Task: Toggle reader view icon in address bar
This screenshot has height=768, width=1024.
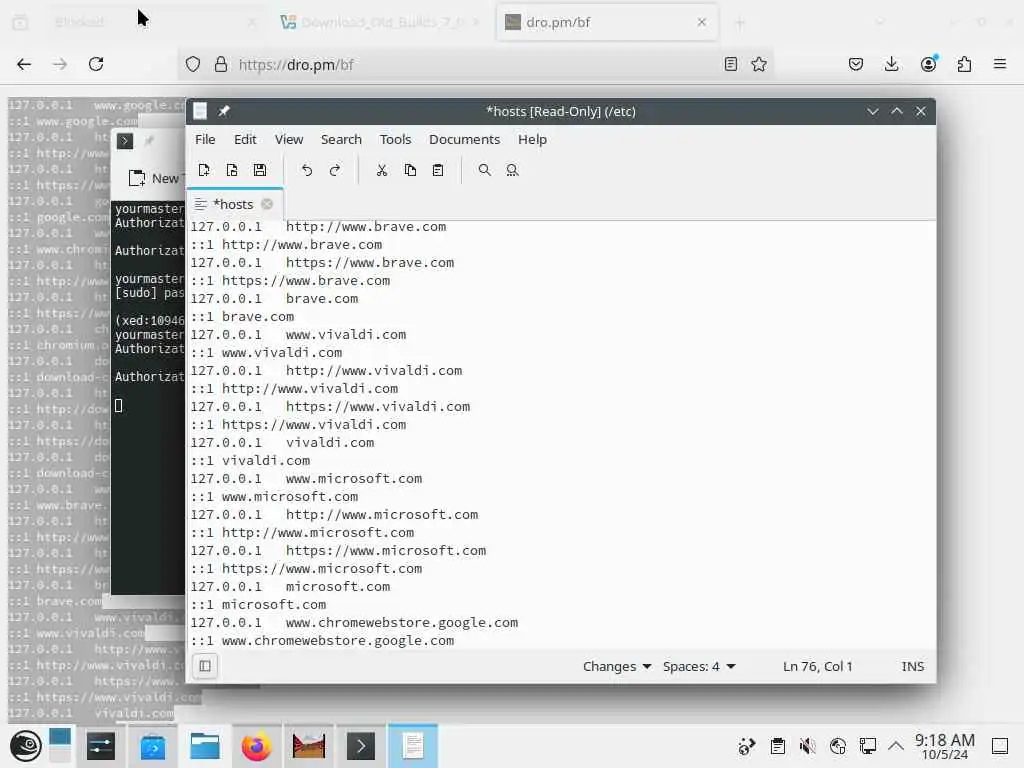Action: click(731, 64)
